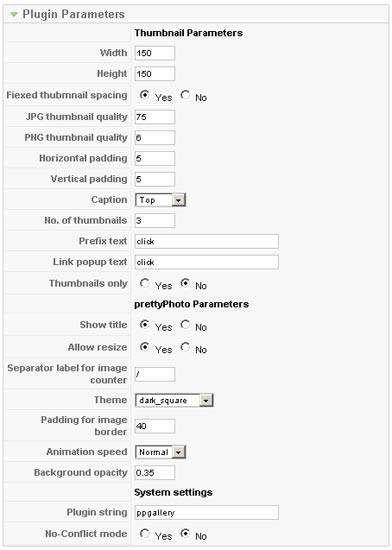The width and height of the screenshot is (392, 550).
Task: Select Yes for Fiexed thubmnail spacing
Action: coord(144,95)
